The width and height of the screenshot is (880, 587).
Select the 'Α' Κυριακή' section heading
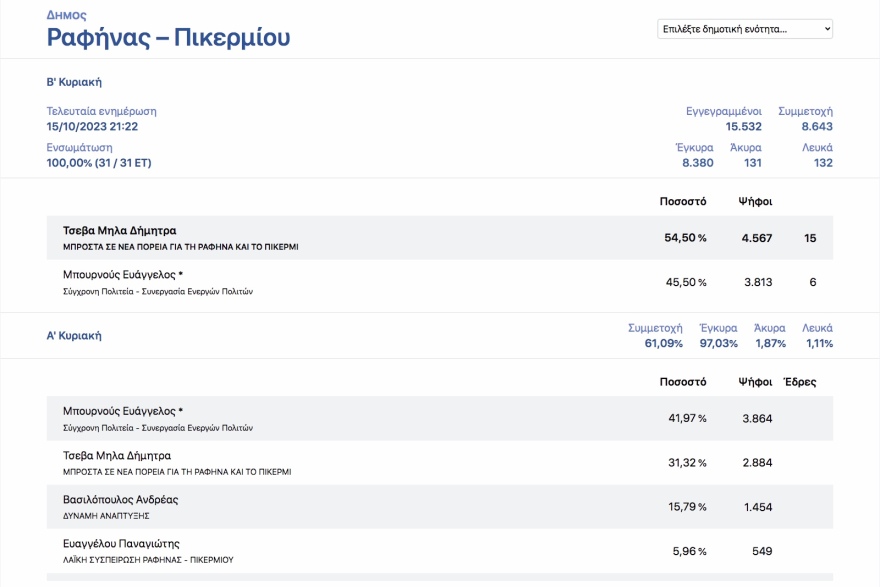(x=74, y=336)
